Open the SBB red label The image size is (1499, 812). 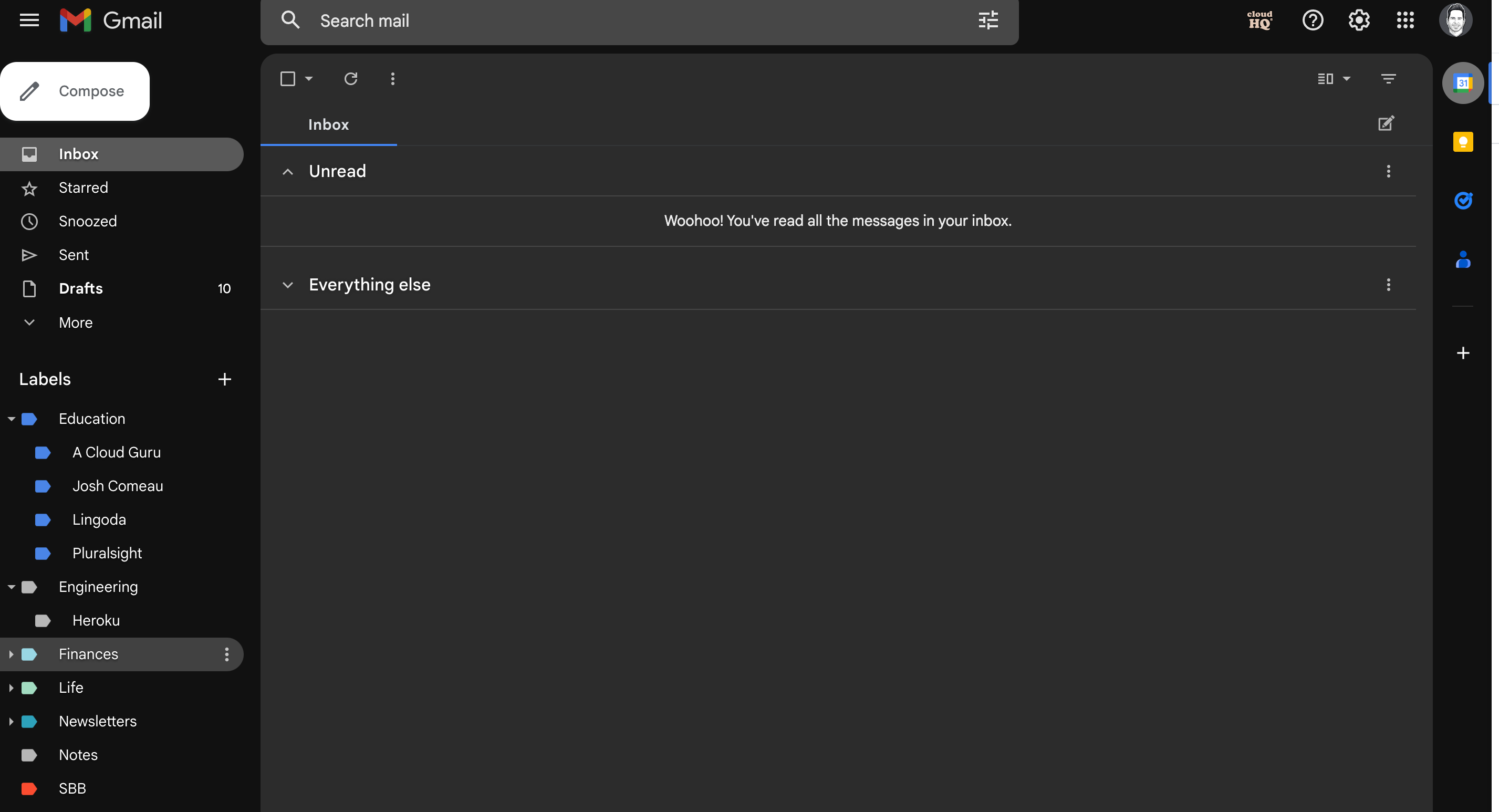pyautogui.click(x=72, y=788)
